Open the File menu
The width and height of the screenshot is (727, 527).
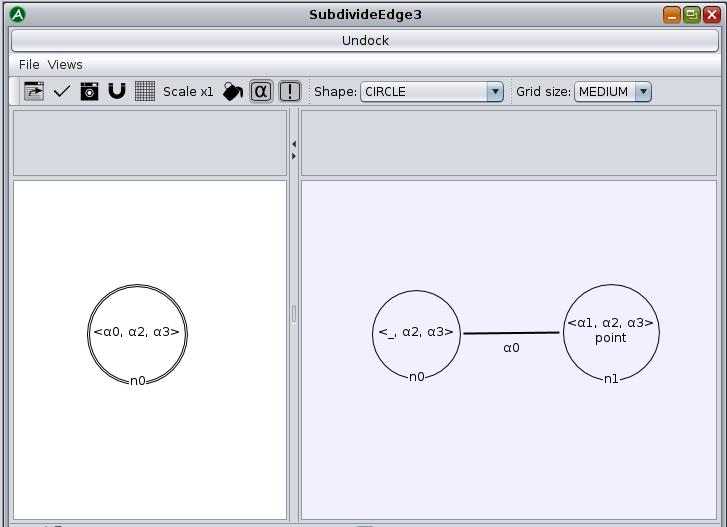[x=29, y=64]
